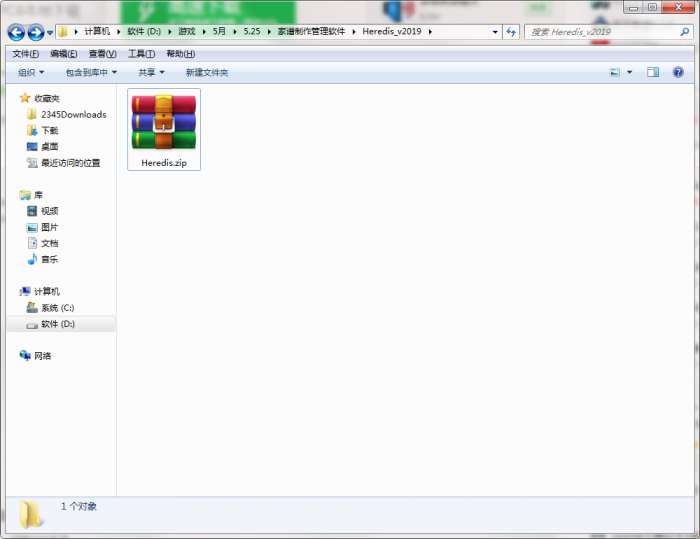Expand arrow after Heredis_v2019 in breadcrumb
The image size is (700, 539).
click(x=430, y=32)
